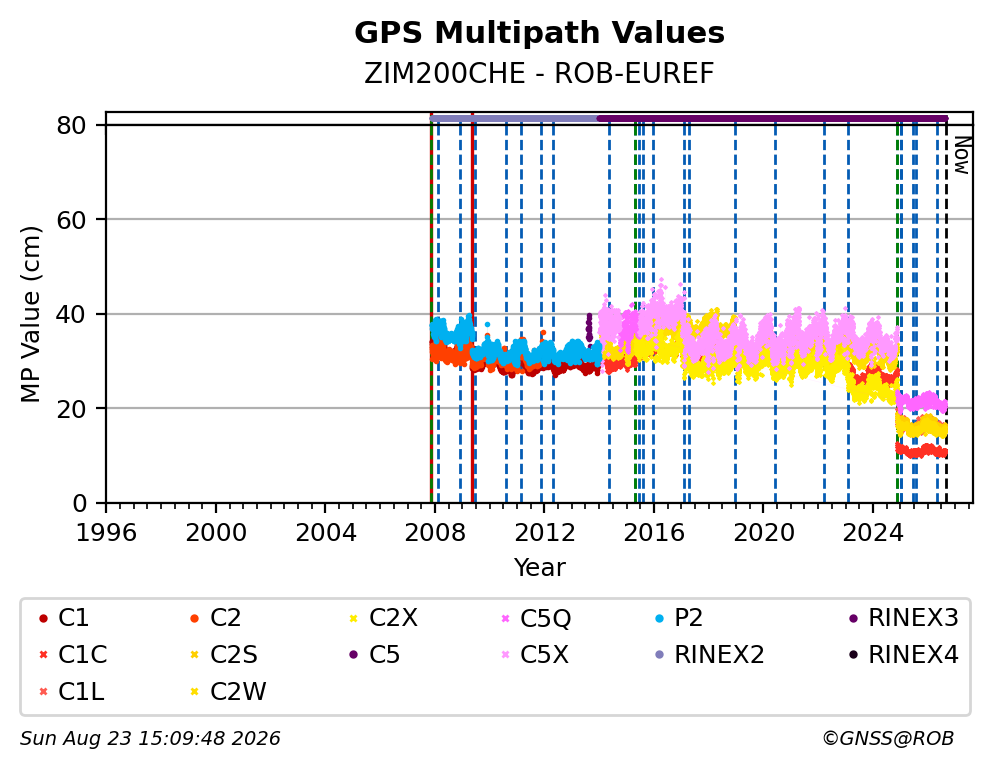Click the P2 blue legend dot

tap(660, 618)
